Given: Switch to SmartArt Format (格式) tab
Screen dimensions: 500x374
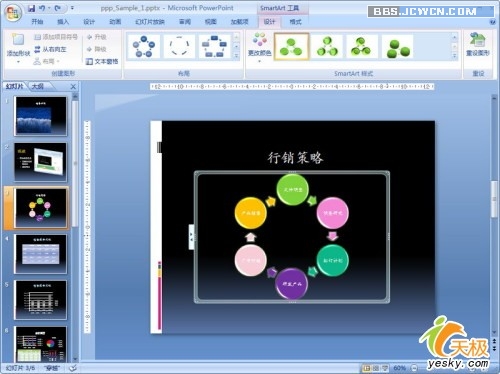Looking at the screenshot, I should coord(295,22).
